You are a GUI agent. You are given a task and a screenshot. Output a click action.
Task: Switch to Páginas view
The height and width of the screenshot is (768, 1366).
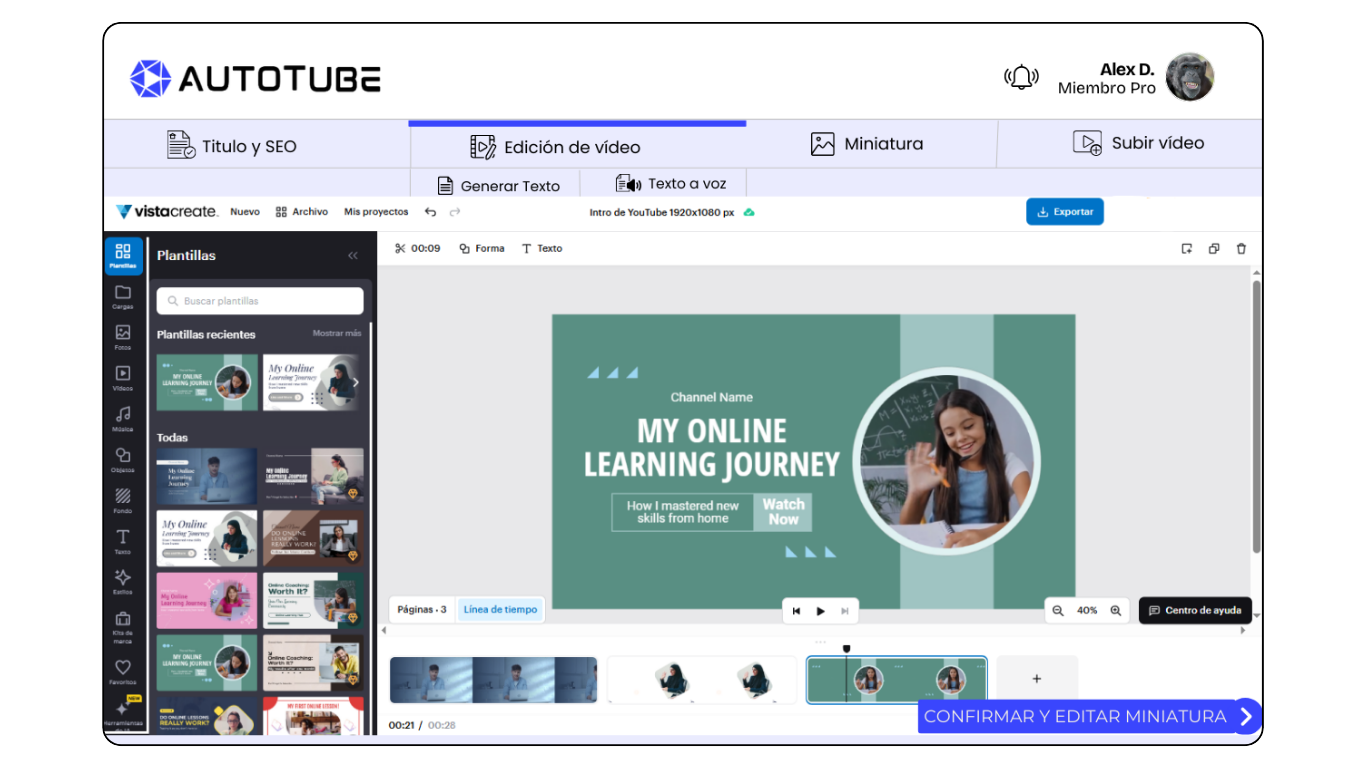[x=422, y=609]
